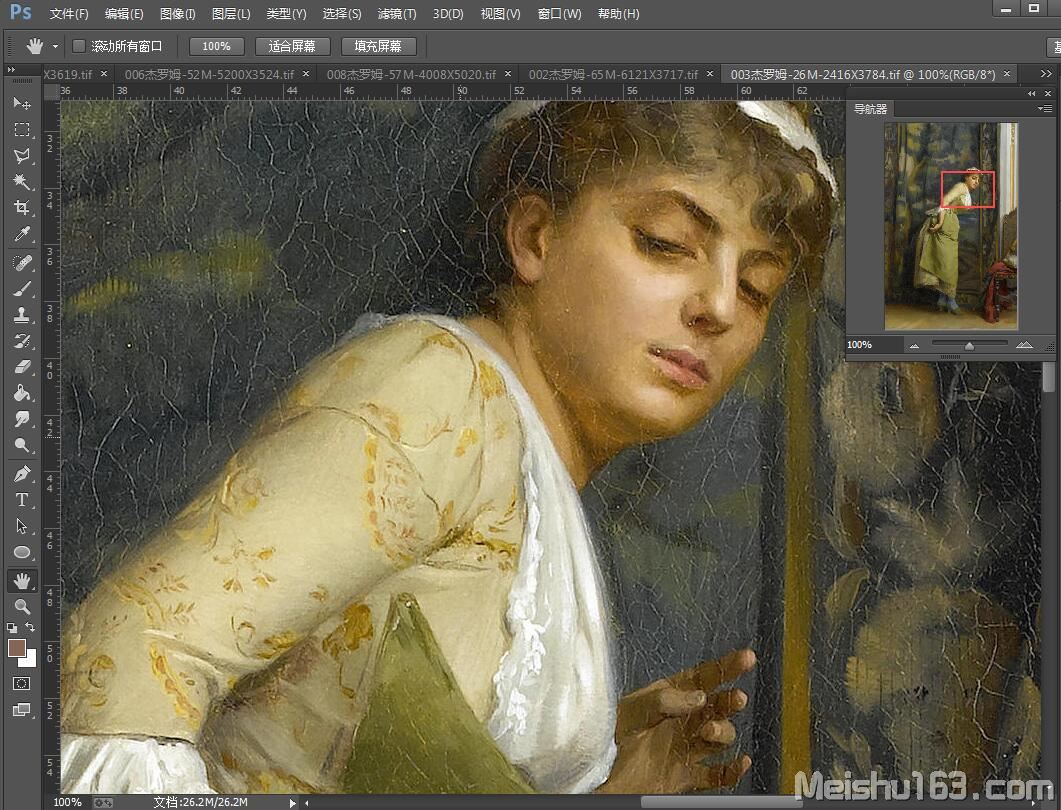Click the Navigator zoom slider handle

(969, 346)
